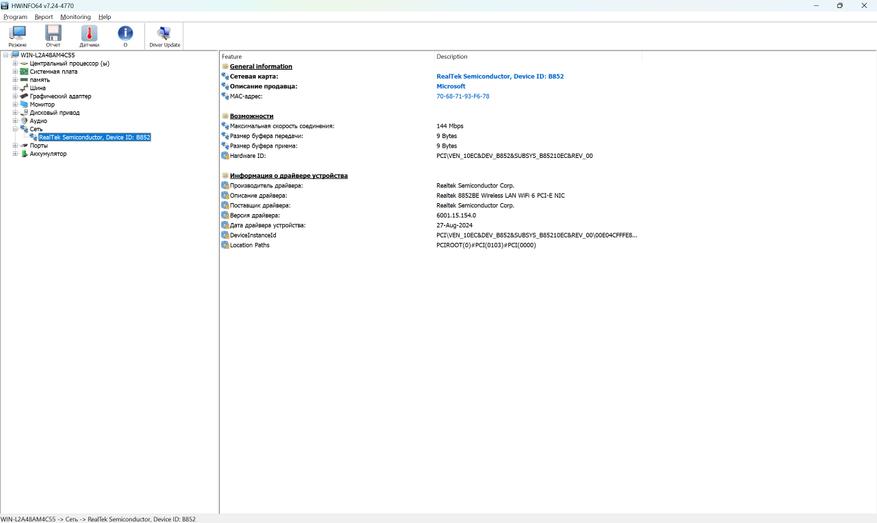Screen dimensions: 877x523
Task: Click the folder icon beside General information
Action: click(225, 66)
